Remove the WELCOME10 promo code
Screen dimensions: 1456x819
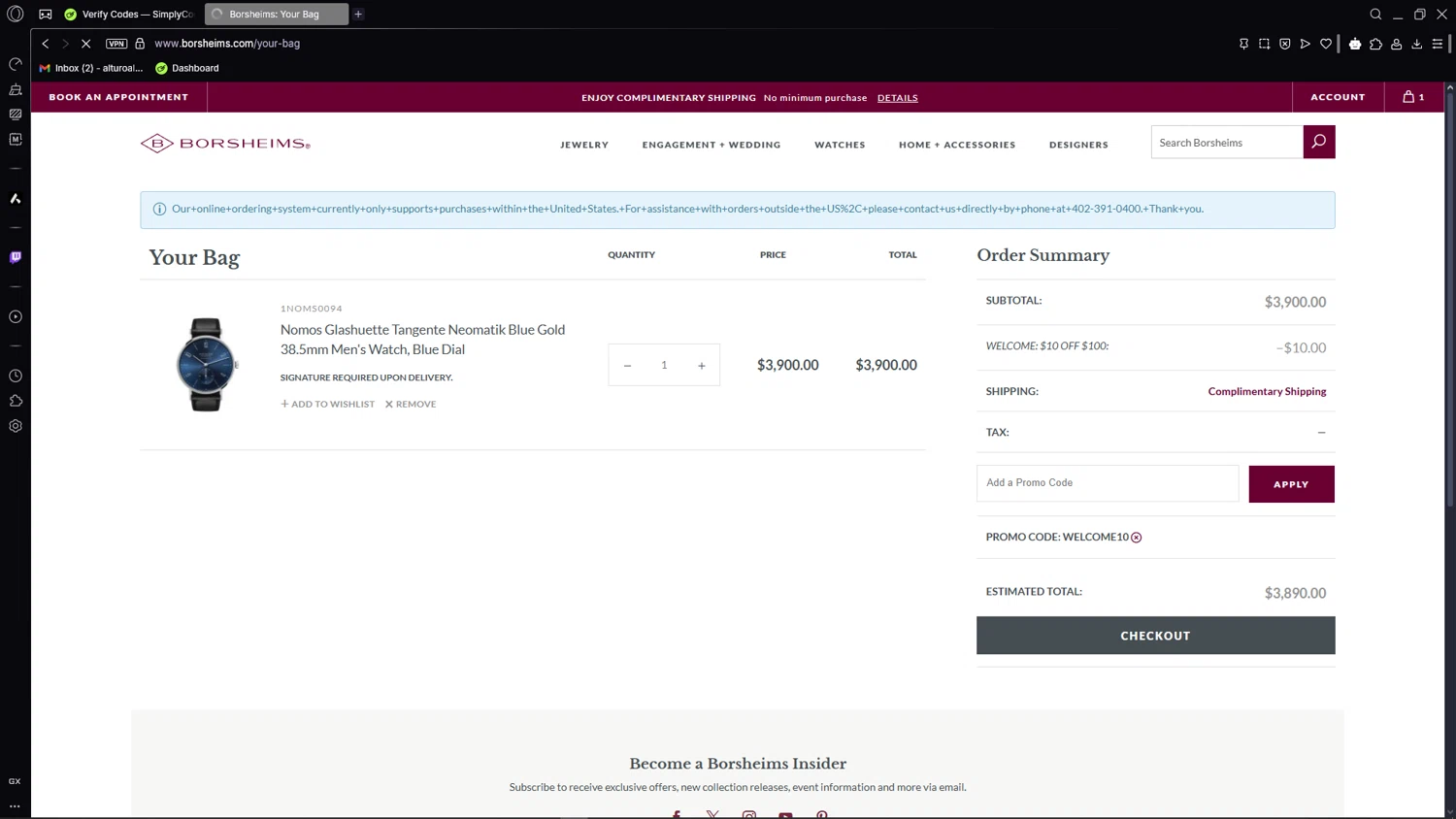1136,538
